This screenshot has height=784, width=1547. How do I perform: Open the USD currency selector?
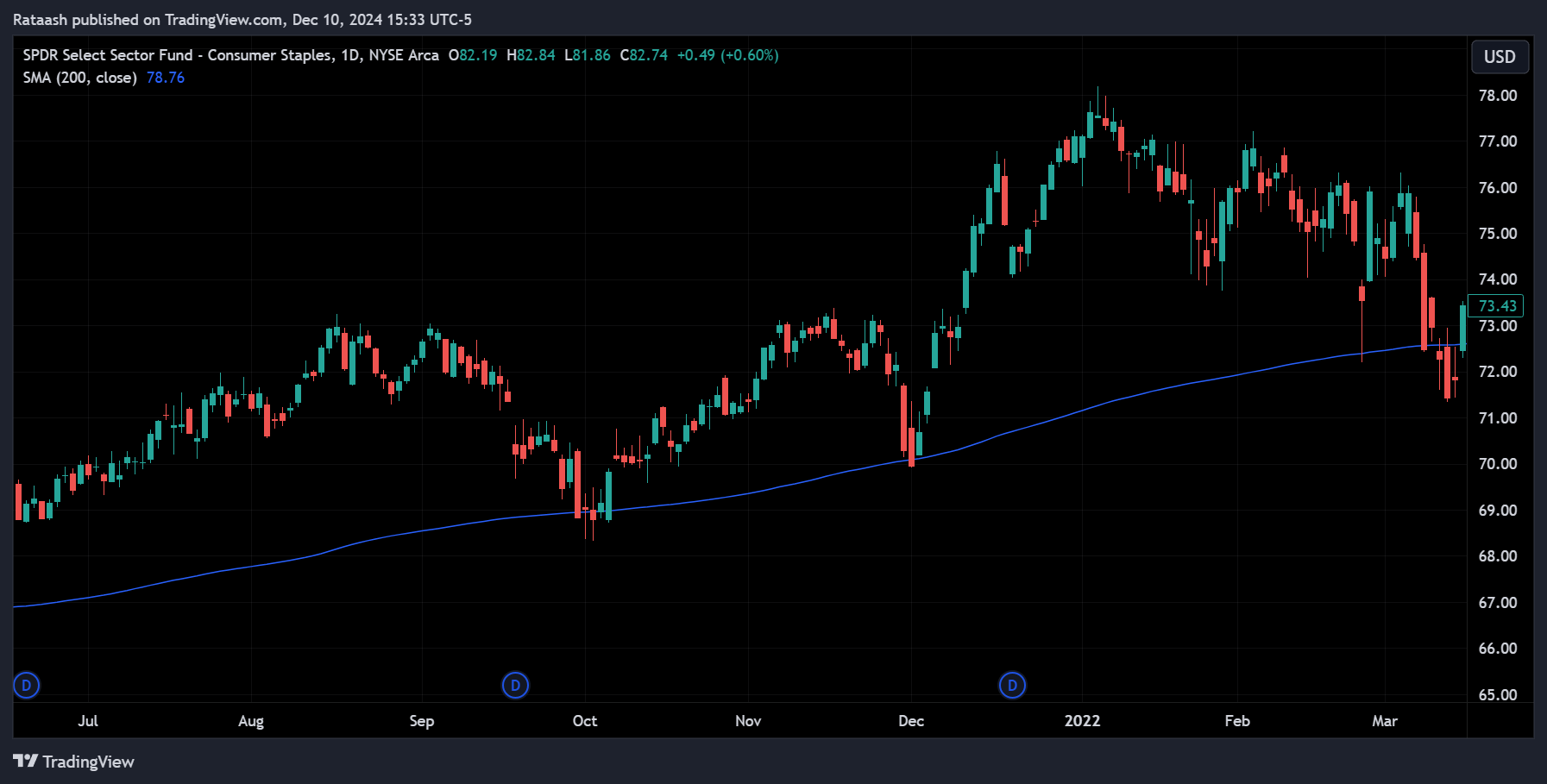pos(1500,57)
